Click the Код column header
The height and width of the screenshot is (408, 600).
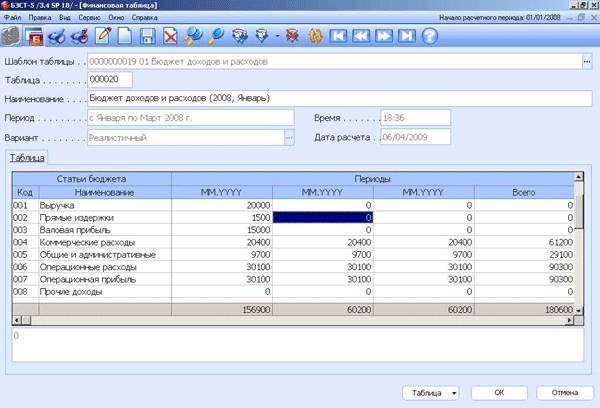25,192
